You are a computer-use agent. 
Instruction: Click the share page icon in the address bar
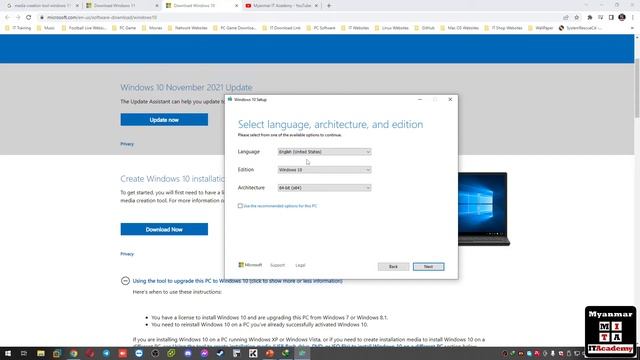tap(566, 18)
